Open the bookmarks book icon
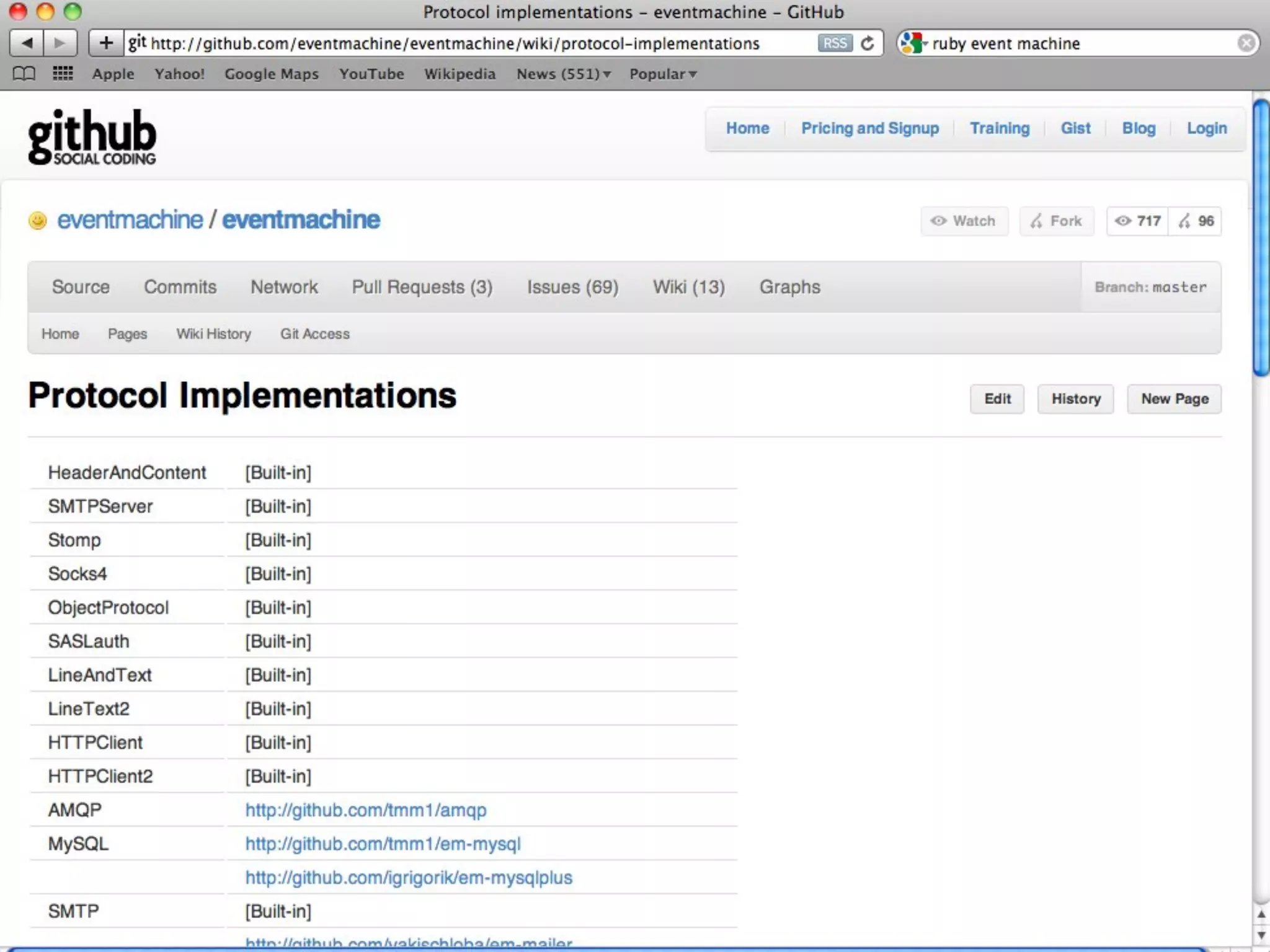This screenshot has width=1270, height=952. click(x=24, y=74)
